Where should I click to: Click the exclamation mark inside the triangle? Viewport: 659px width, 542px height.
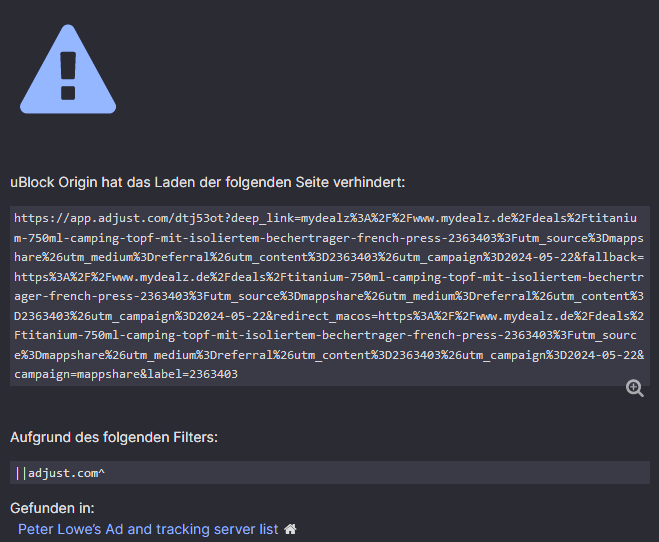68,72
